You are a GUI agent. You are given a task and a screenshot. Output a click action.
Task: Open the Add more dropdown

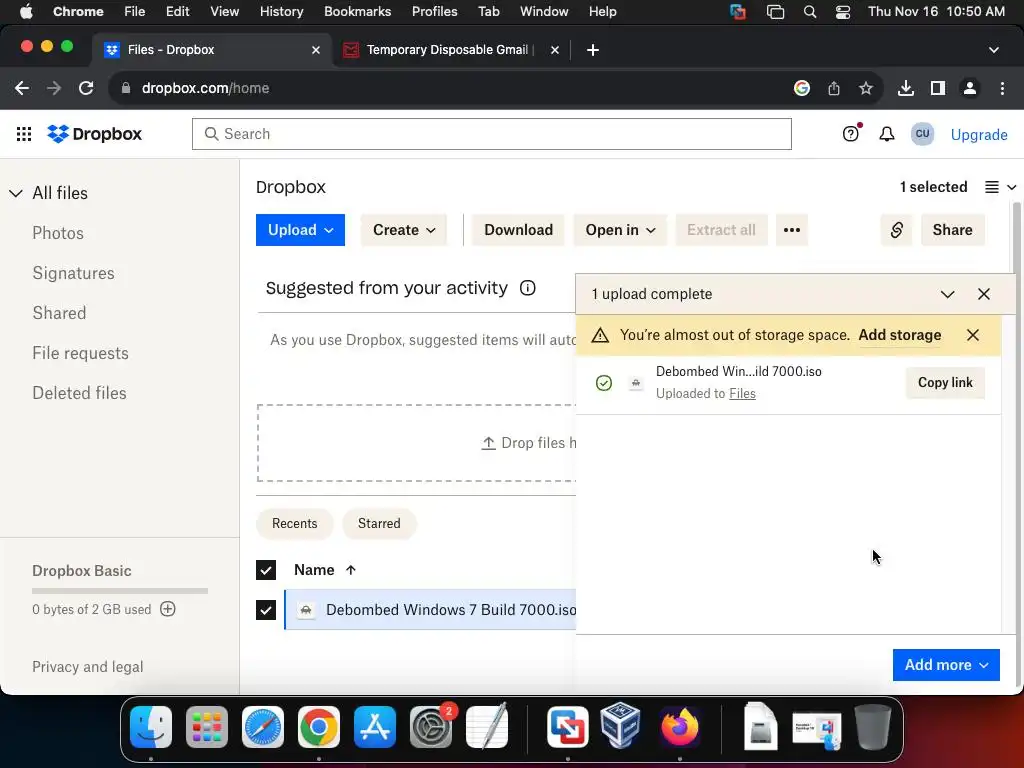point(946,665)
